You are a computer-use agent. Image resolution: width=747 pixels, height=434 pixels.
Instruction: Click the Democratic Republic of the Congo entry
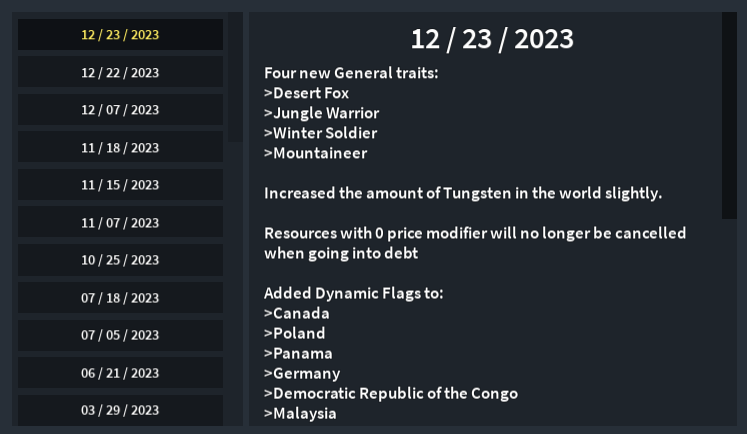click(x=391, y=393)
